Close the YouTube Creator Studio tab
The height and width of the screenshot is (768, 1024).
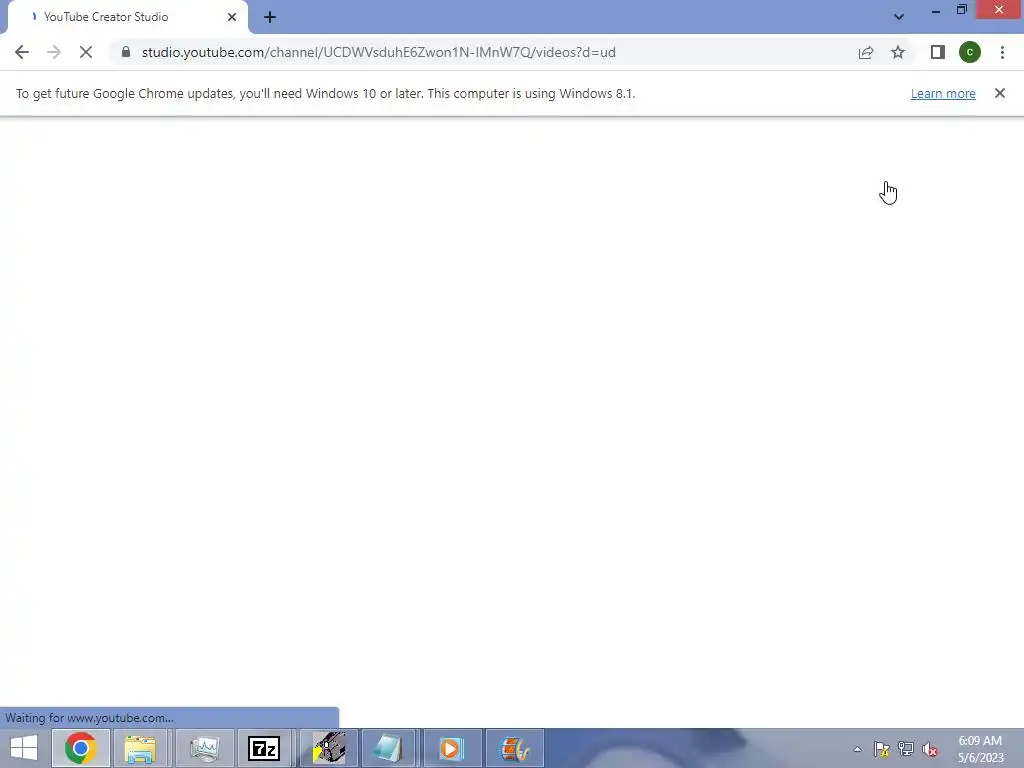tap(232, 17)
